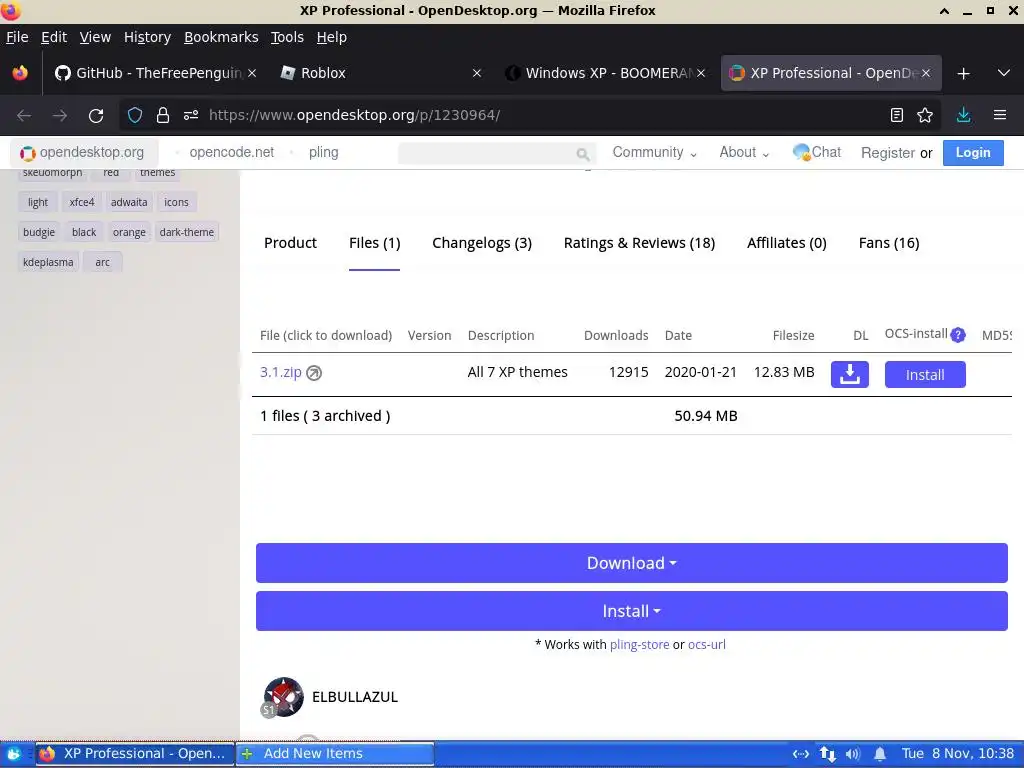Bookmark this page with the star icon
Image resolution: width=1024 pixels, height=768 pixels.
pyautogui.click(x=925, y=116)
